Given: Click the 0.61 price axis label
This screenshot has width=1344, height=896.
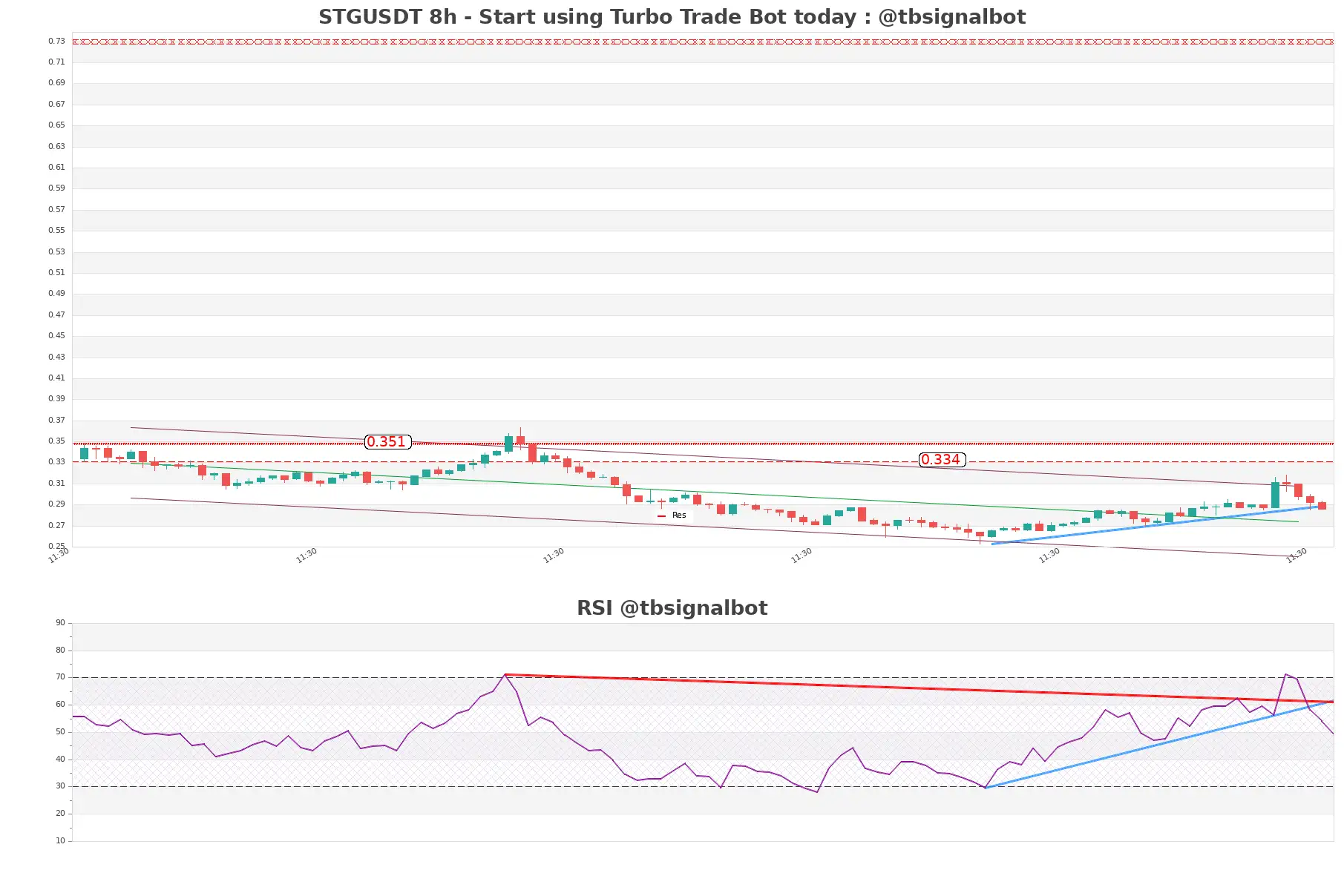Looking at the screenshot, I should point(56,168).
